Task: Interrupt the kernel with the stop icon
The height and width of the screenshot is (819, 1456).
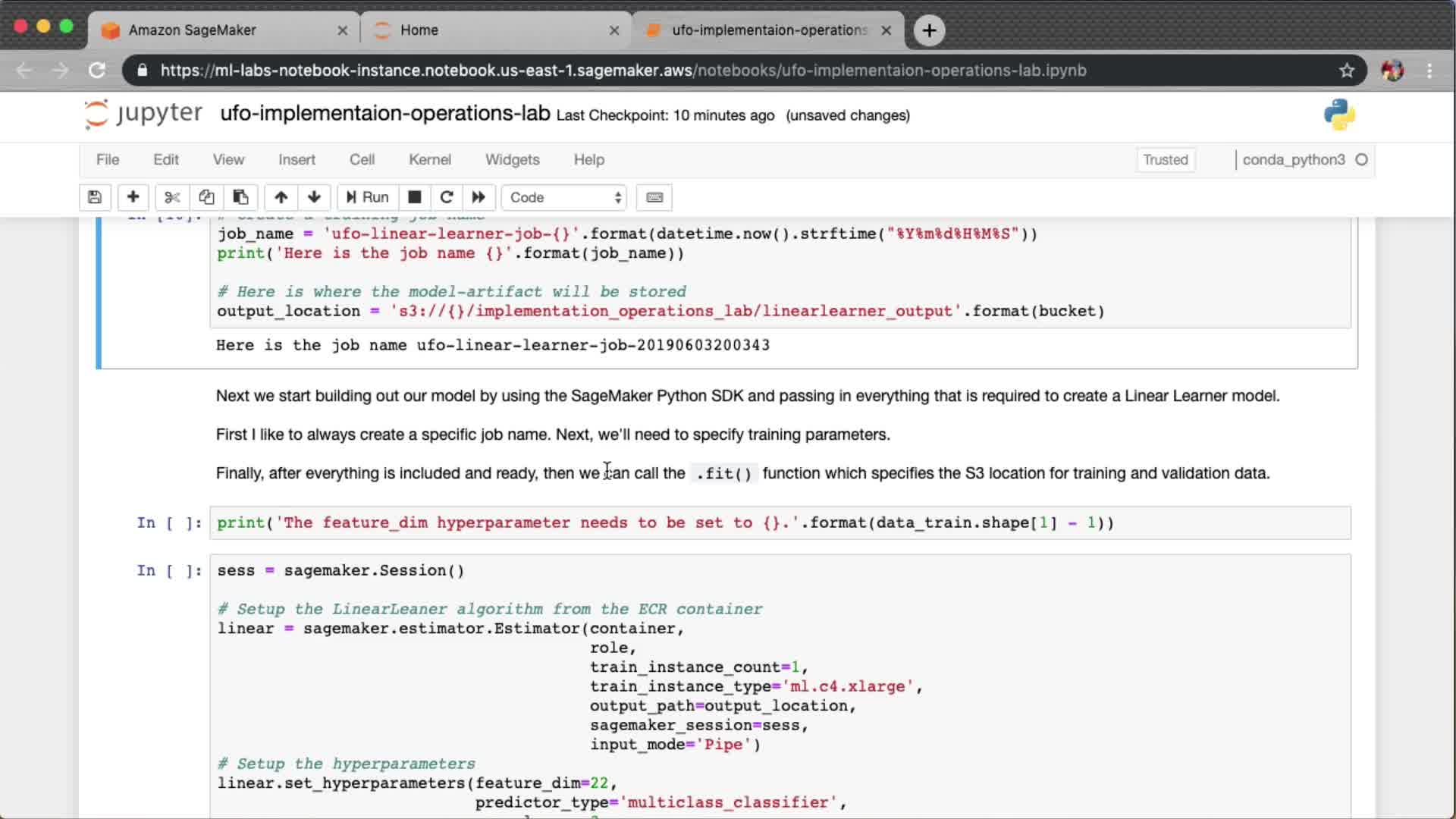Action: click(414, 197)
